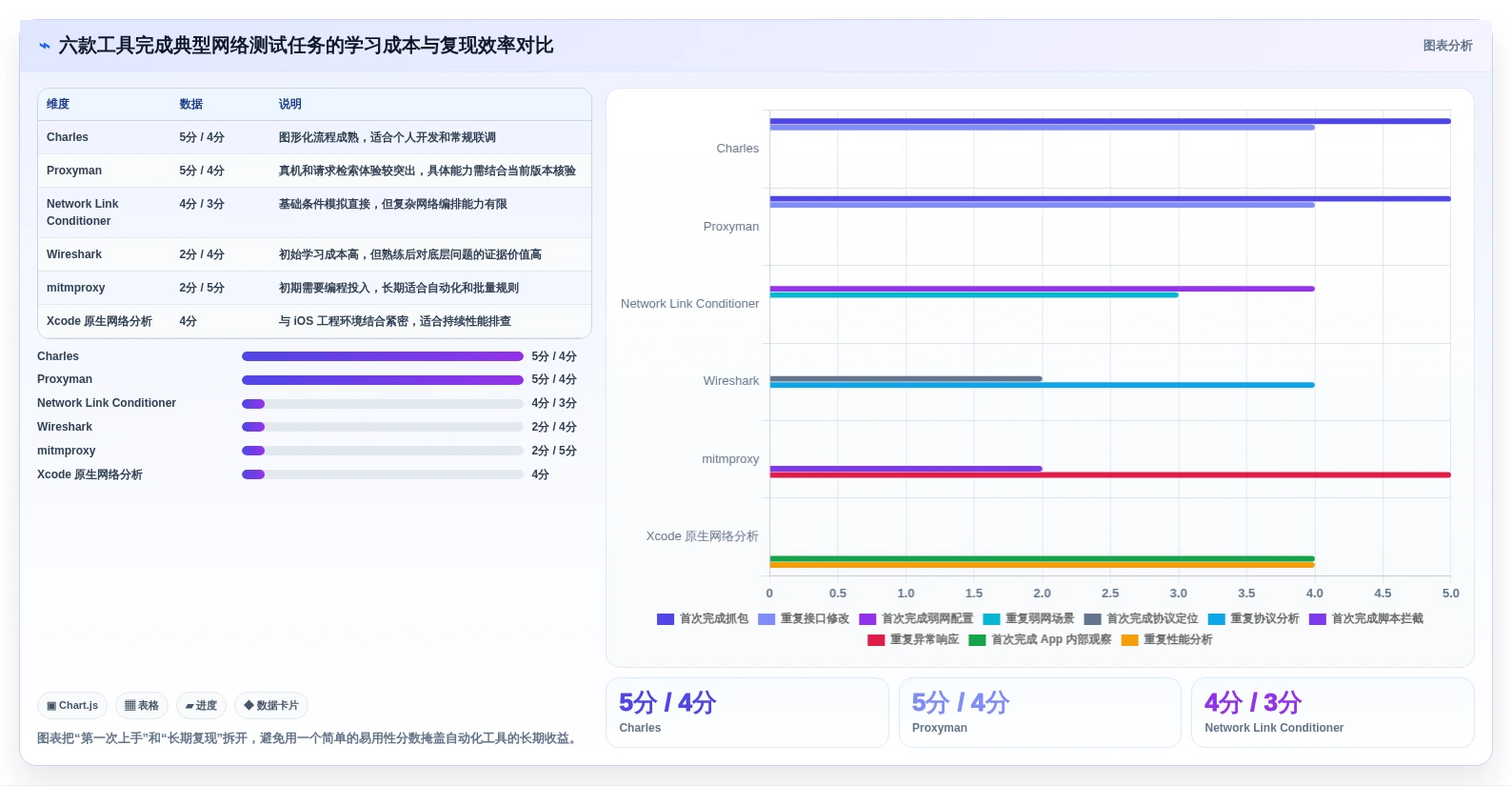Image resolution: width=1512 pixels, height=786 pixels.
Task: Click the Xcode green bar in chart
Action: (1043, 558)
